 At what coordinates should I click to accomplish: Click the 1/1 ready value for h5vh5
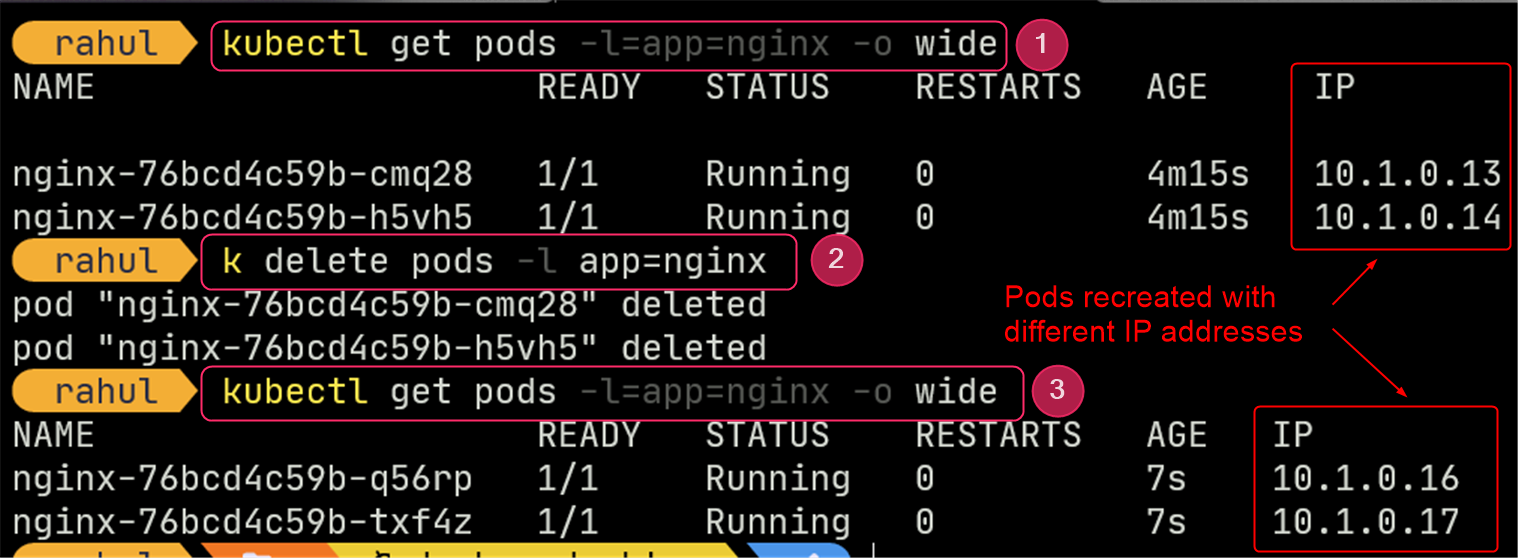(x=568, y=218)
